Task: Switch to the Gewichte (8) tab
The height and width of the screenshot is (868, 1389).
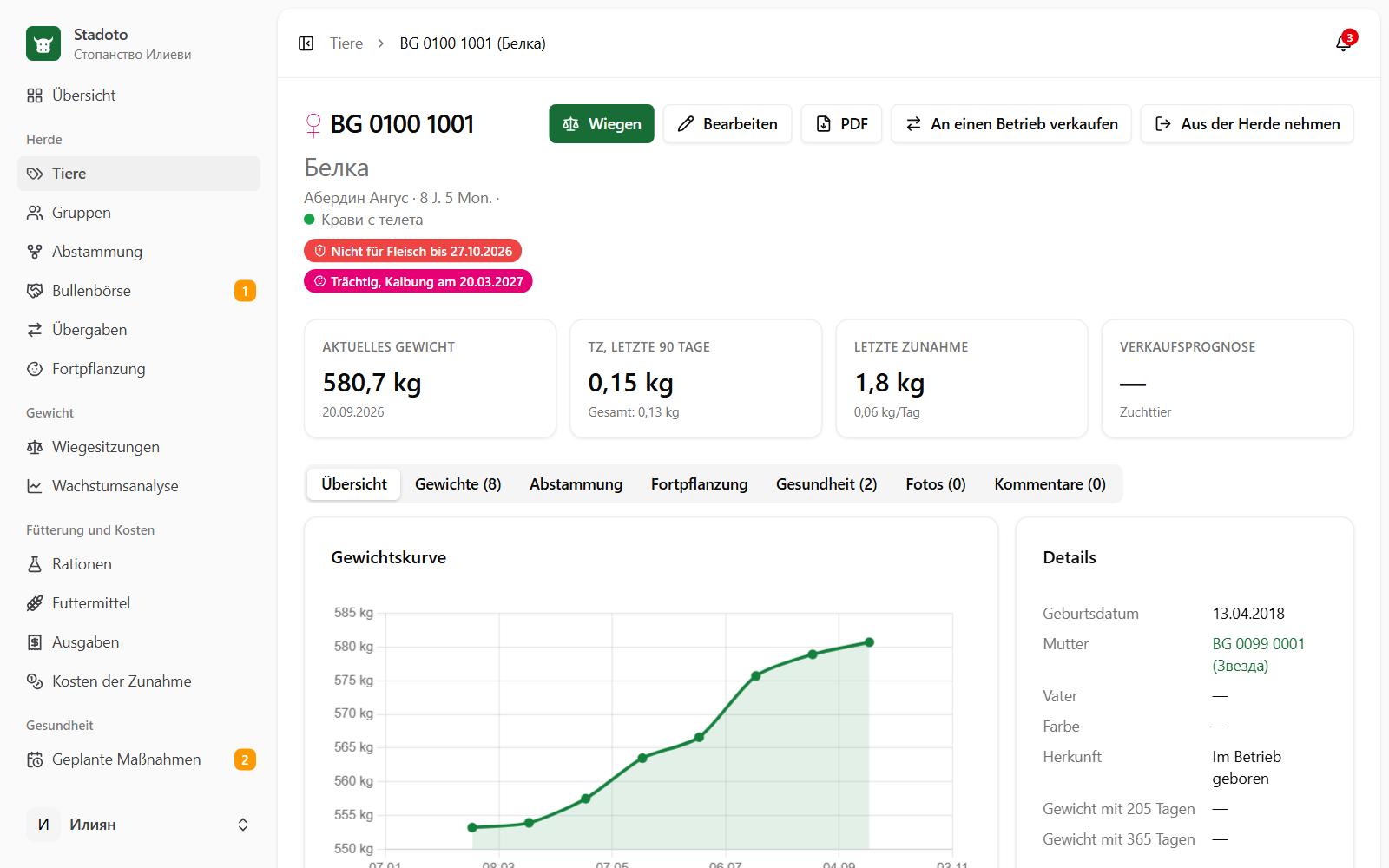Action: pyautogui.click(x=458, y=484)
